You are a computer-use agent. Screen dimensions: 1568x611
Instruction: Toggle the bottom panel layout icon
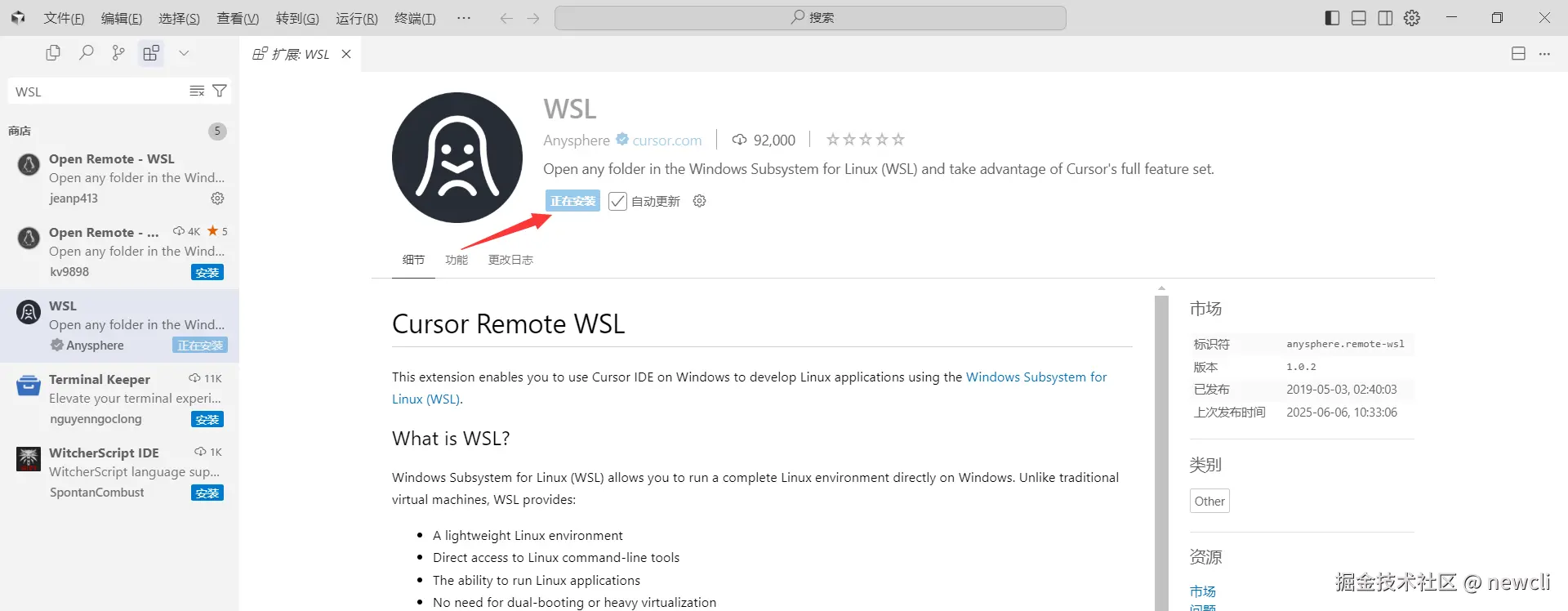(x=1359, y=18)
